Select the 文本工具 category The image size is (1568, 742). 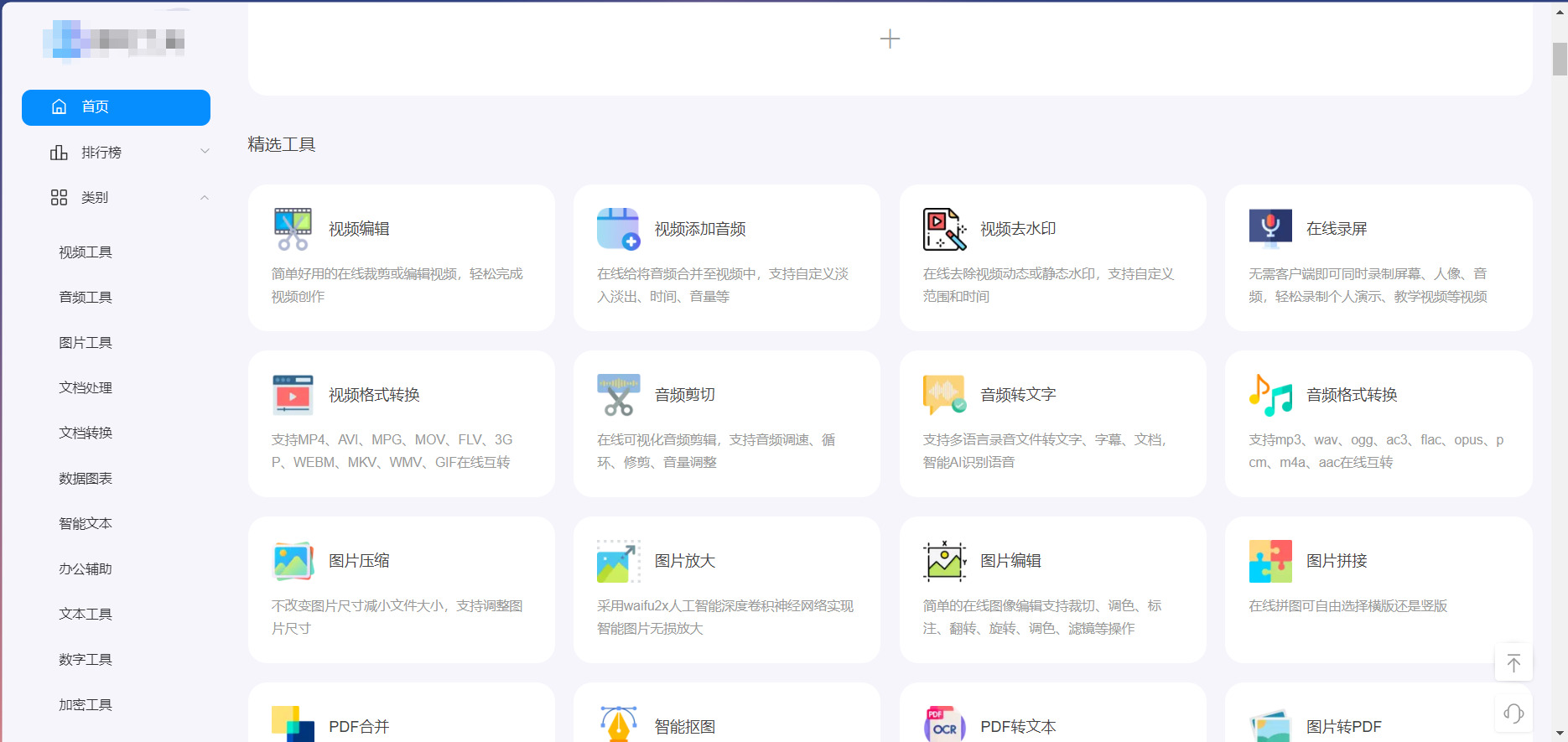[x=86, y=615]
